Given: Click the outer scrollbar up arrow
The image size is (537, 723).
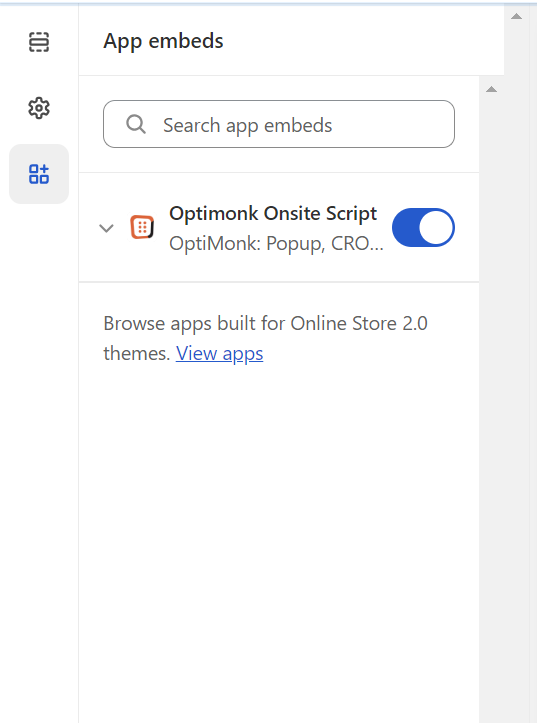Looking at the screenshot, I should coord(516,17).
